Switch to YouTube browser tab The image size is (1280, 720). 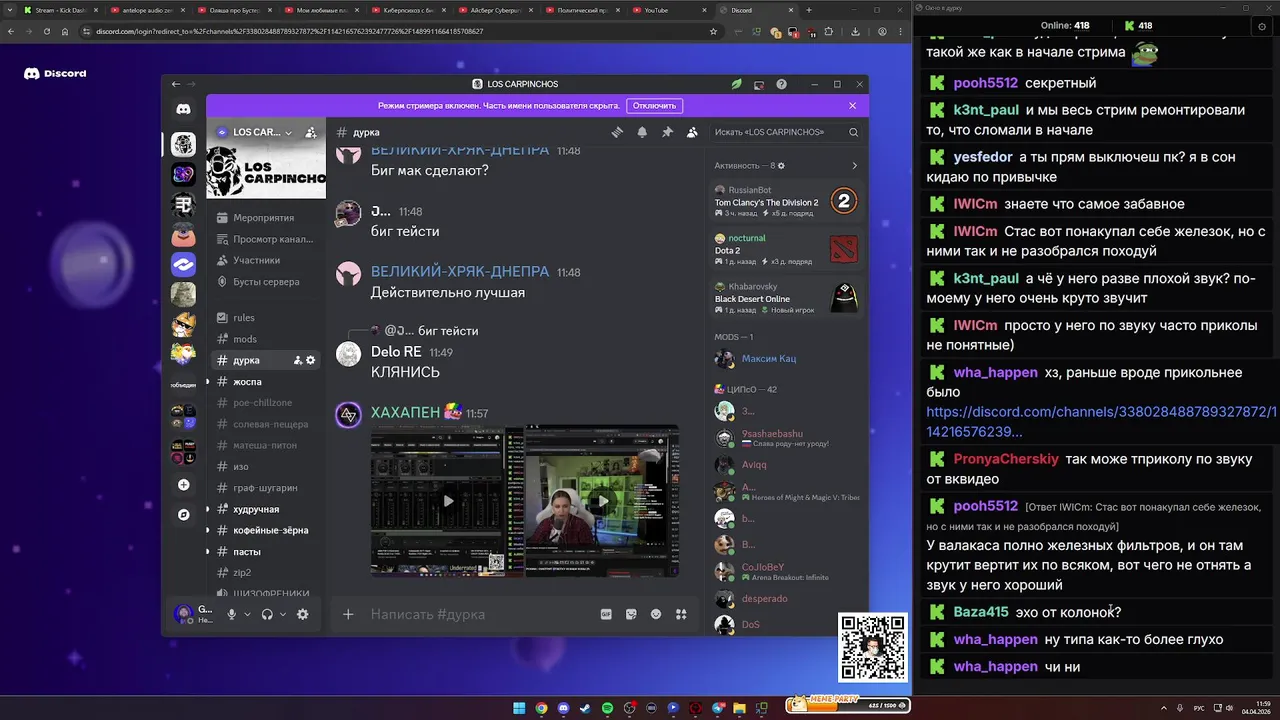pos(656,10)
